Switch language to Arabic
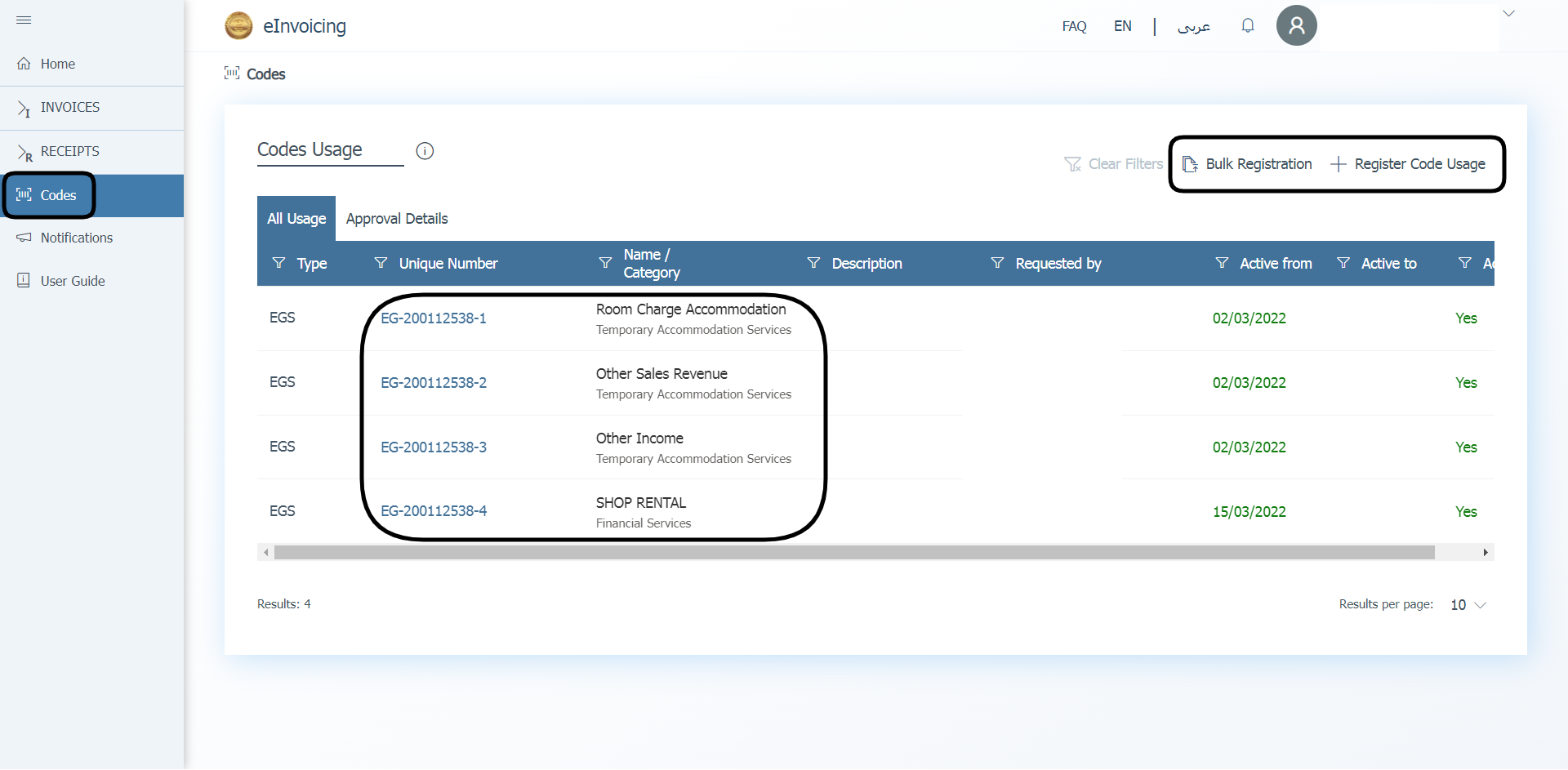Screen dimensions: 1568x770 click(1193, 27)
